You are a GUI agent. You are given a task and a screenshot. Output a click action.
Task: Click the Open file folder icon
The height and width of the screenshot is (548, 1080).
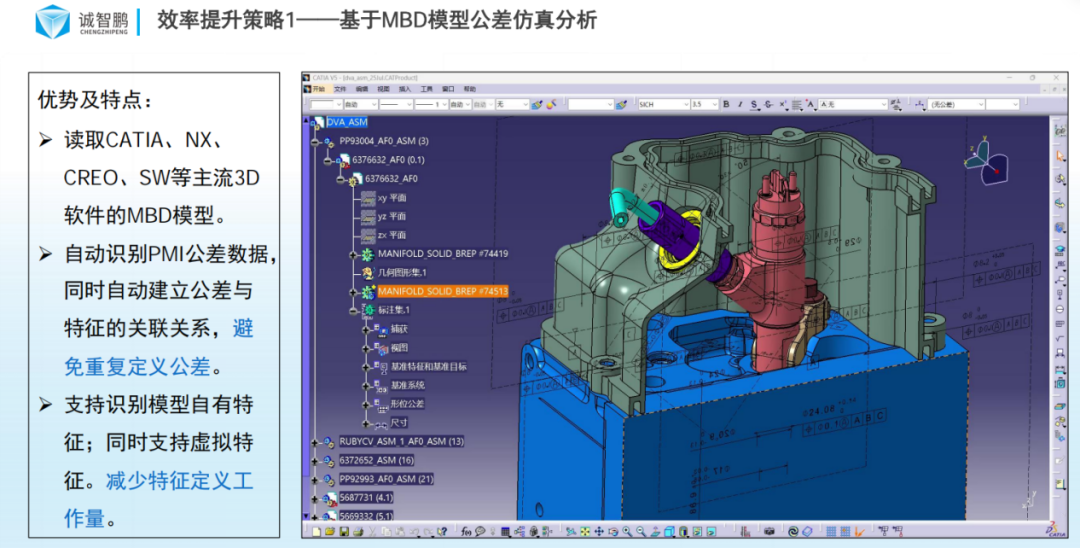tap(330, 531)
